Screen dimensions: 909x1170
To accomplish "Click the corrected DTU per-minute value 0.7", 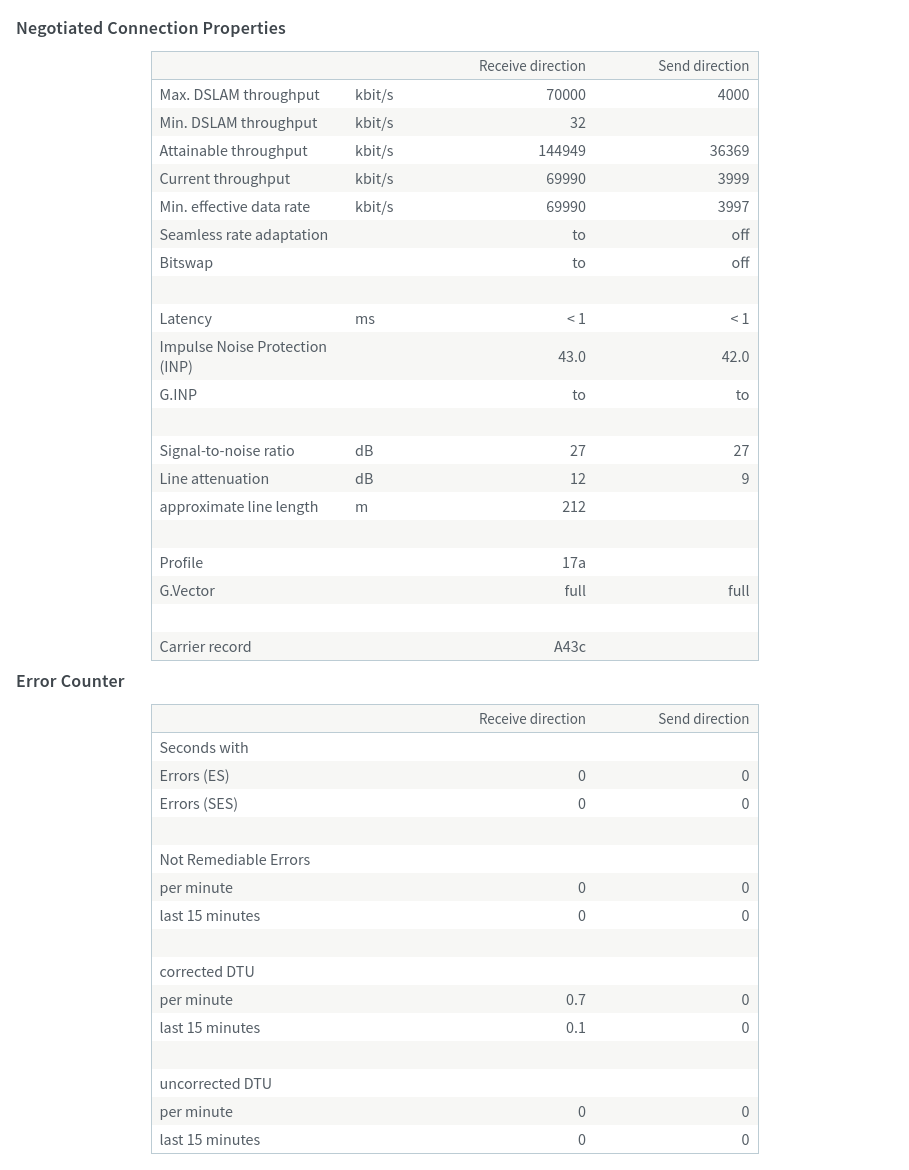I will [x=575, y=1000].
